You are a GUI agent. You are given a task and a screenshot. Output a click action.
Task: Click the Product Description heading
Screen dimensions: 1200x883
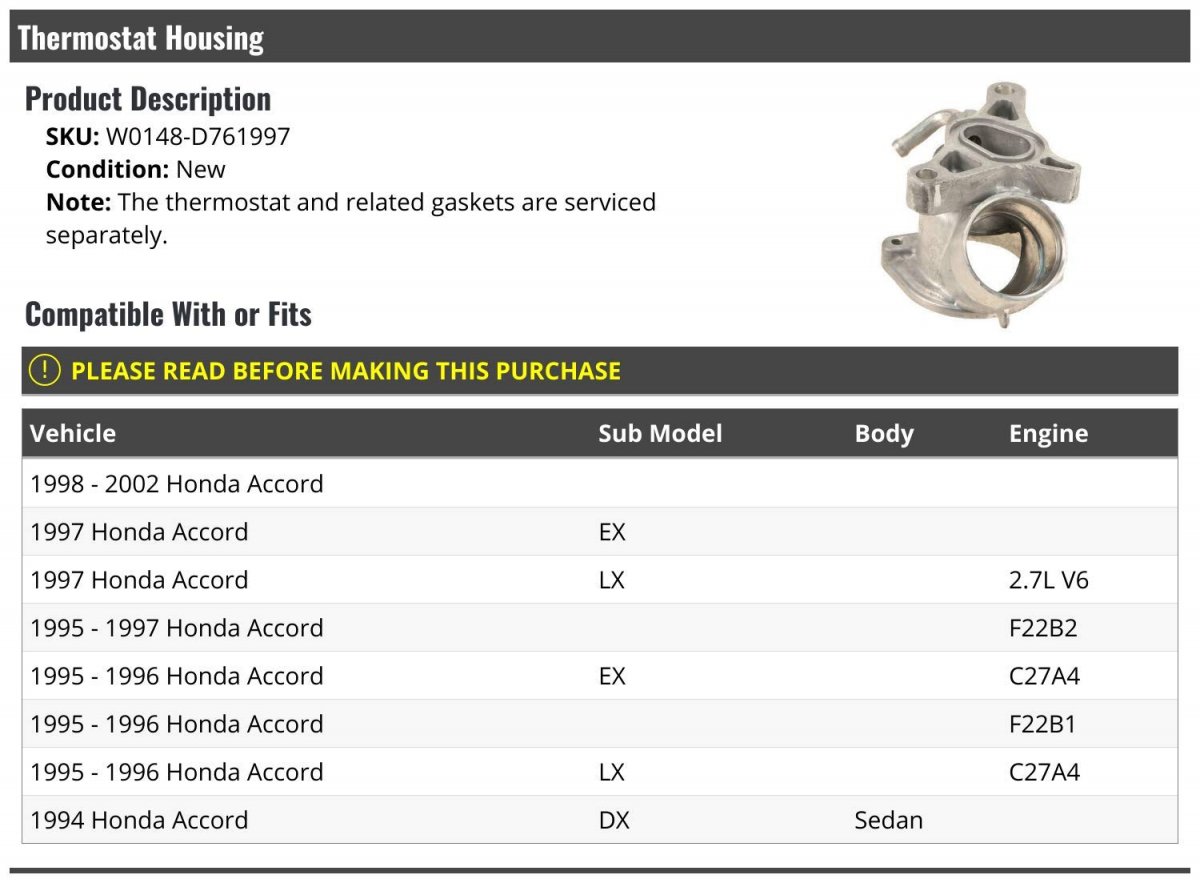tap(148, 99)
